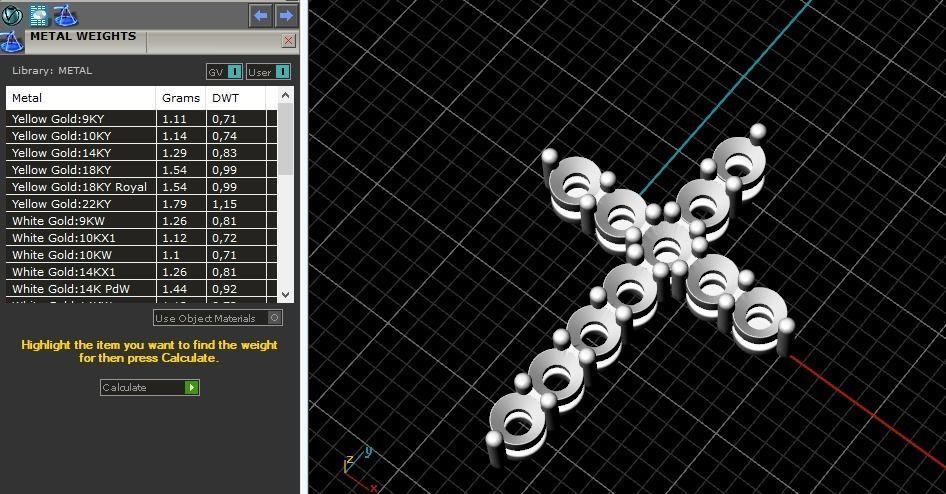Click the round logo icon at top left
946x494 pixels.
coord(12,14)
